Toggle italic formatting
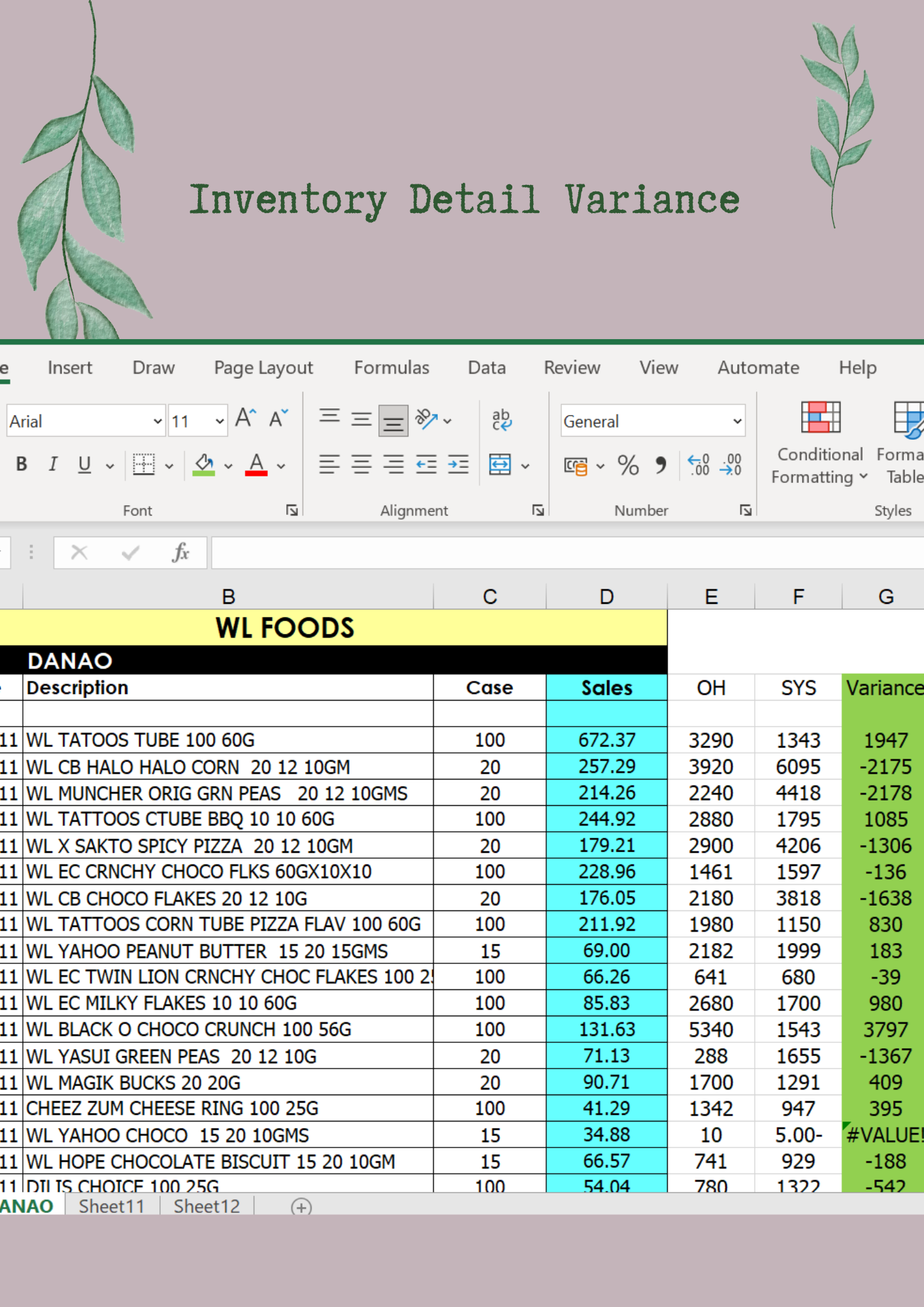924x1307 pixels. (x=53, y=465)
